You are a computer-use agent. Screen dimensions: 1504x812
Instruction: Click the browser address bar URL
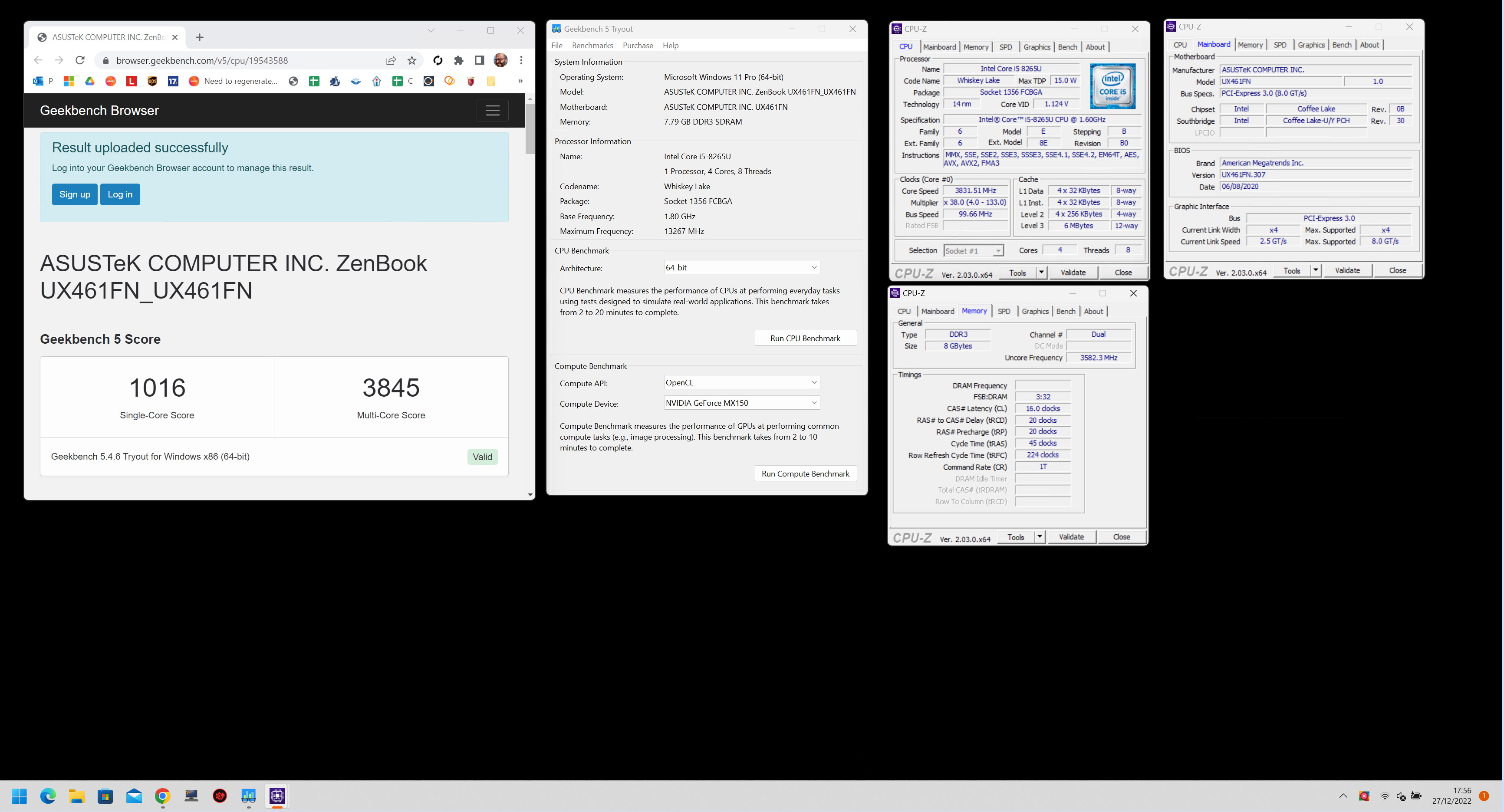201,60
